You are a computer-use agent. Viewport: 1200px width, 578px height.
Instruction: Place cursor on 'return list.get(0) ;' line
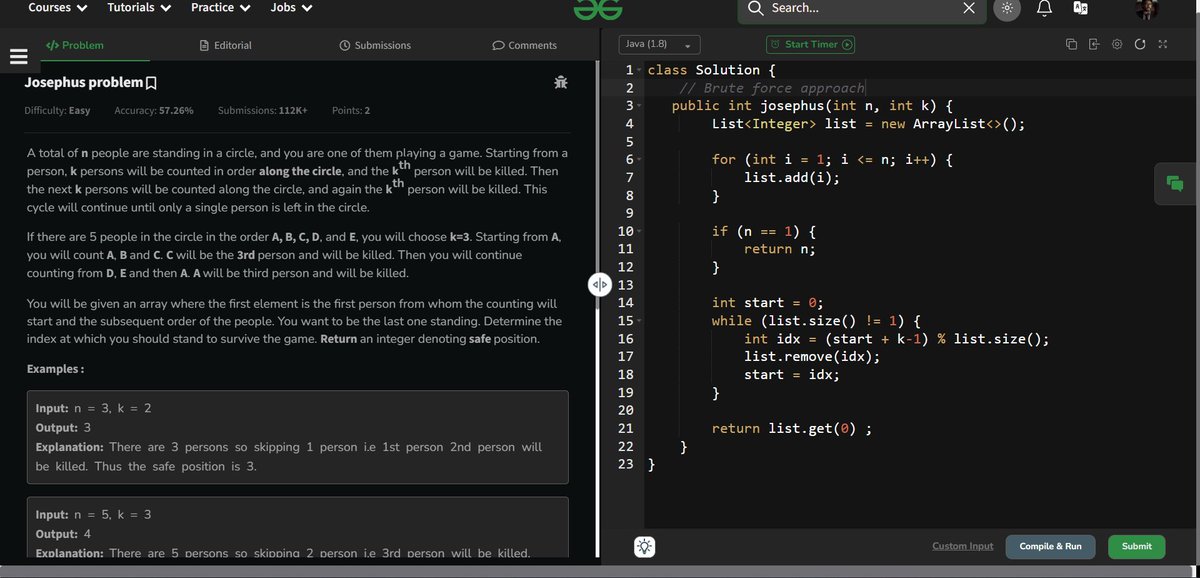[x=794, y=429]
